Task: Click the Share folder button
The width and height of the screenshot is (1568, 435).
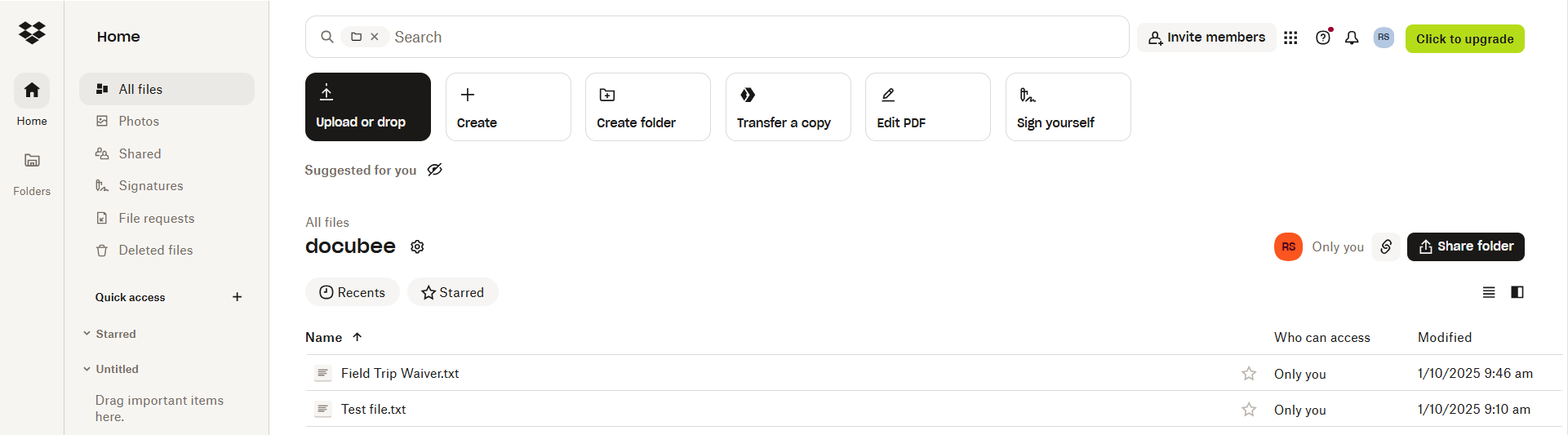Action: [x=1466, y=246]
